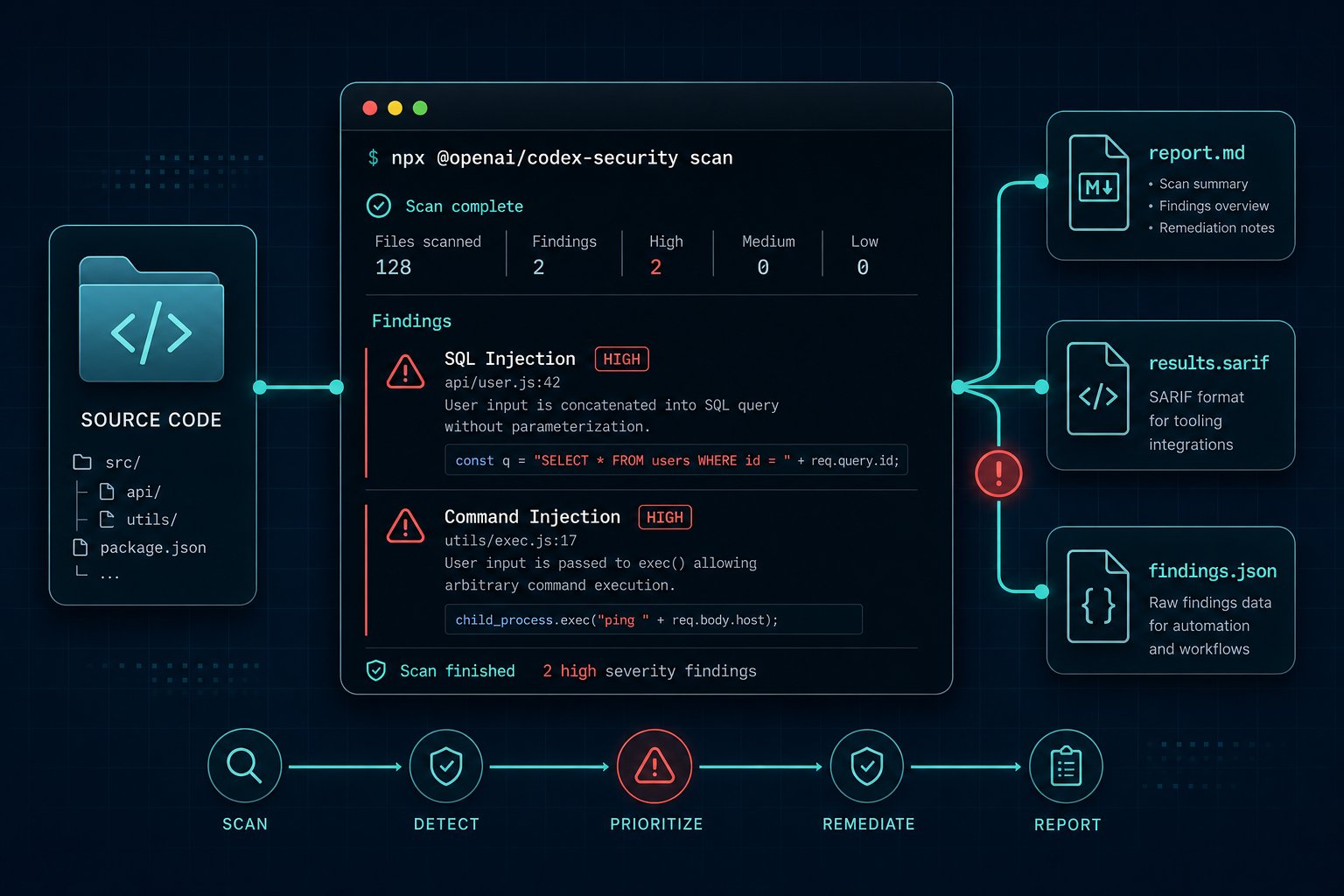
Task: Click the SQL Injection warning triangle
Action: tap(405, 372)
